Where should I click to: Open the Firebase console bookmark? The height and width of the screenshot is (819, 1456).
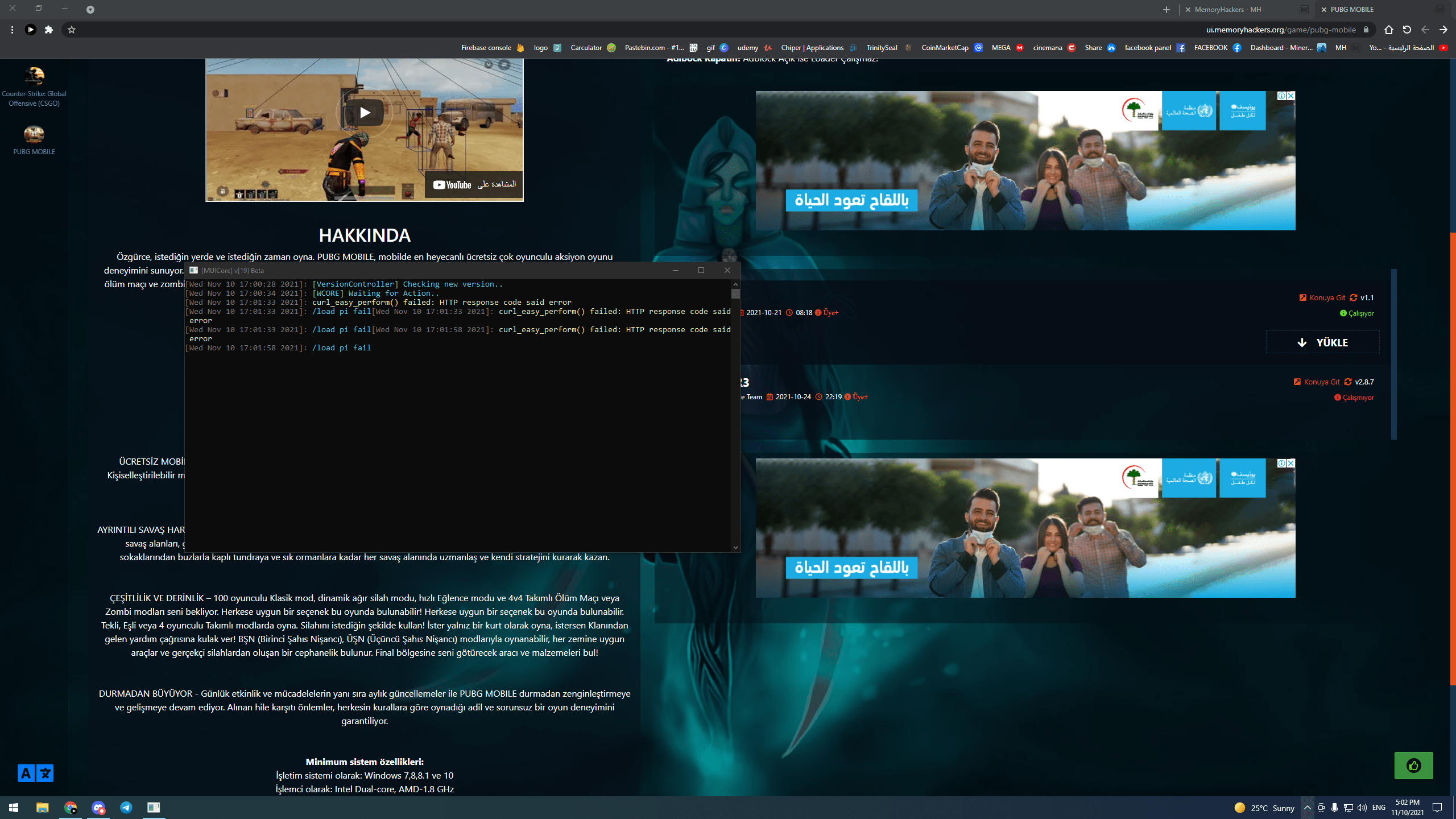click(x=493, y=48)
